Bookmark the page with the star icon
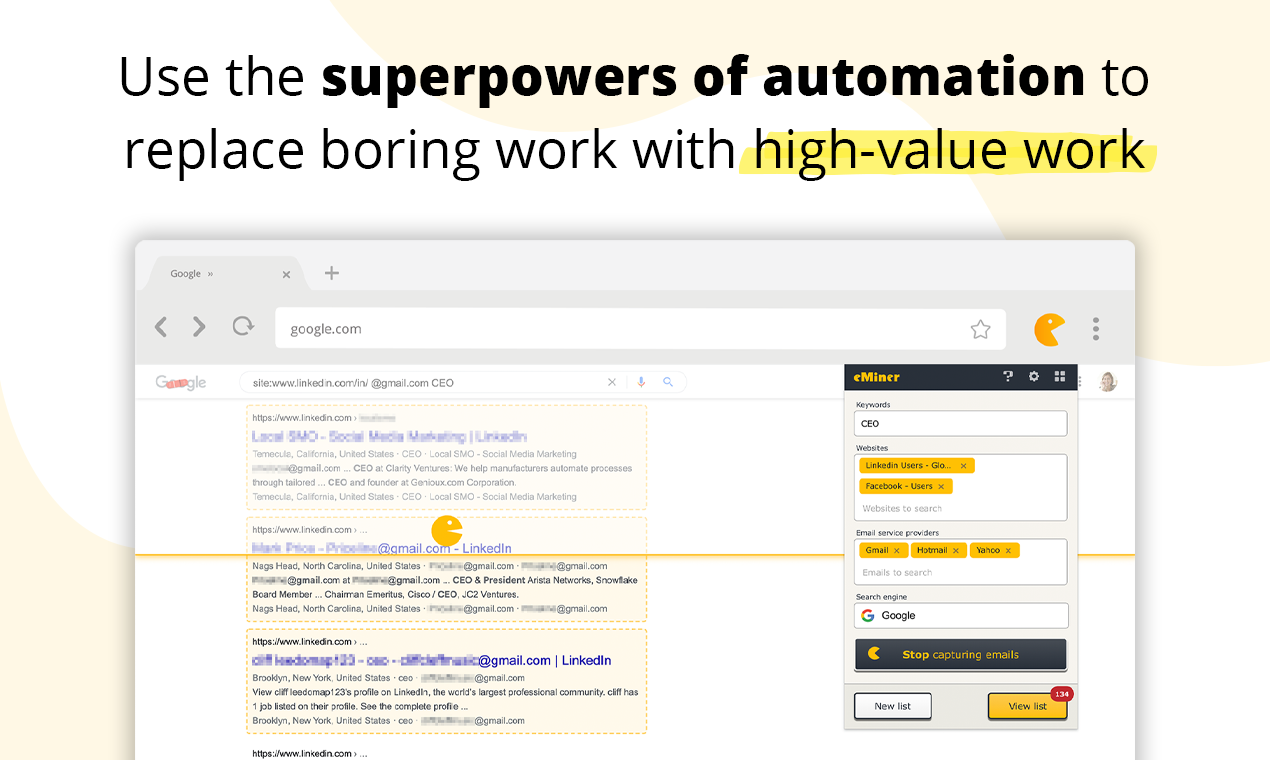Screen dimensions: 1270x760 (x=980, y=329)
